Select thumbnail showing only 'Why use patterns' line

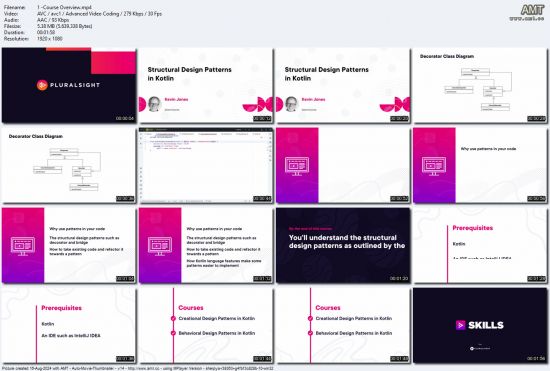point(480,165)
